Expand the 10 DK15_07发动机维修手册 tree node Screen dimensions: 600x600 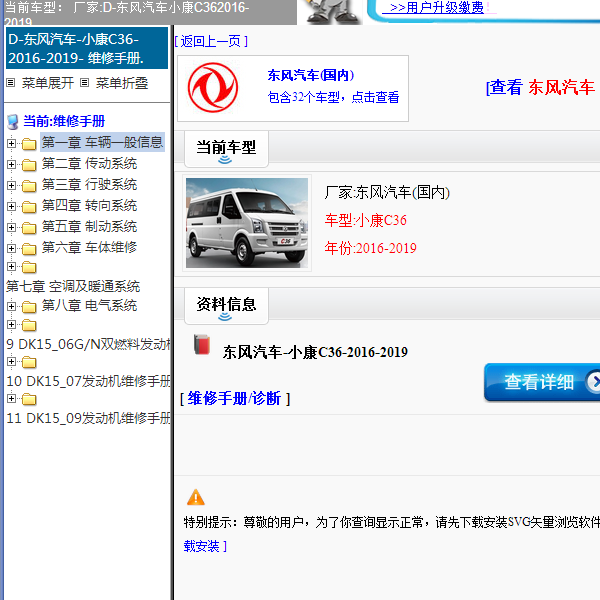pos(11,362)
